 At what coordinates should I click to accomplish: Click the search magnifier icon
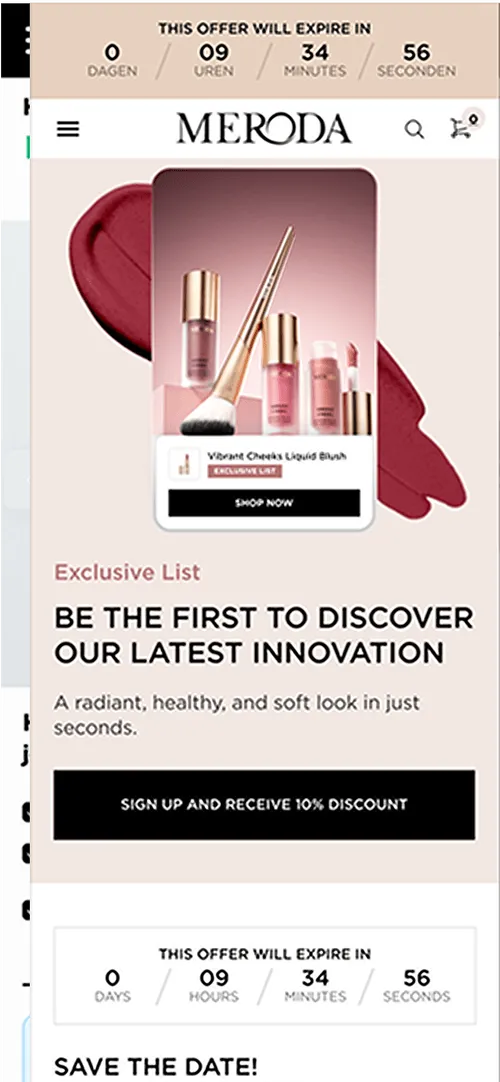(x=414, y=129)
